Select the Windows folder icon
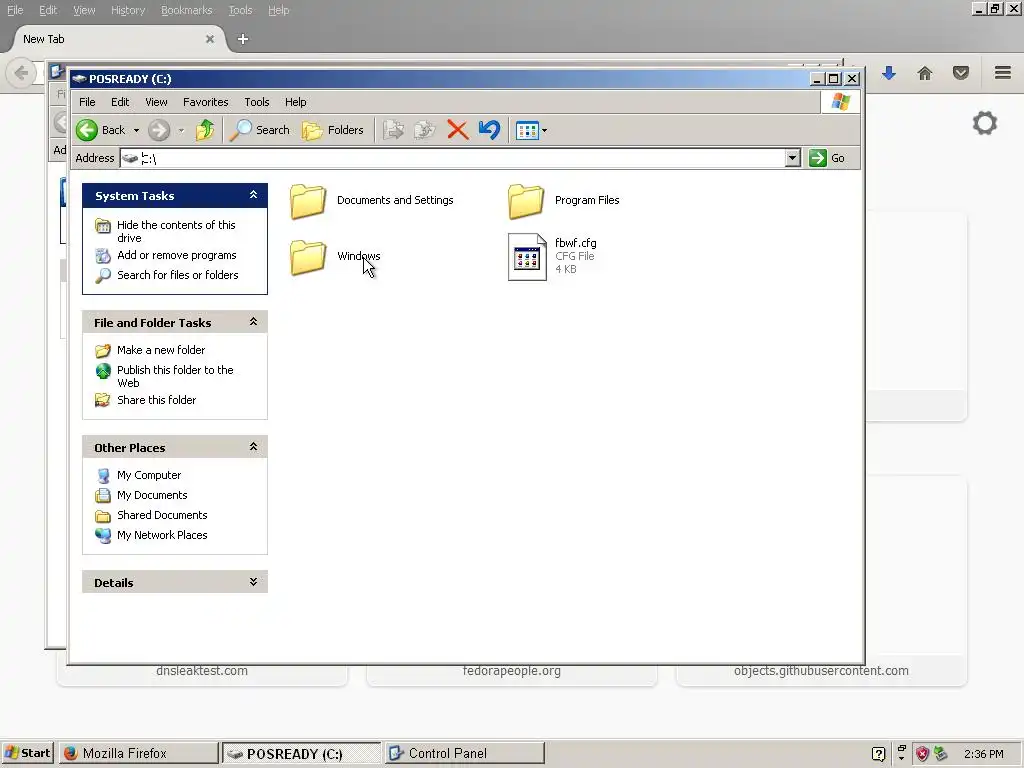Image resolution: width=1024 pixels, height=768 pixels. pyautogui.click(x=308, y=257)
